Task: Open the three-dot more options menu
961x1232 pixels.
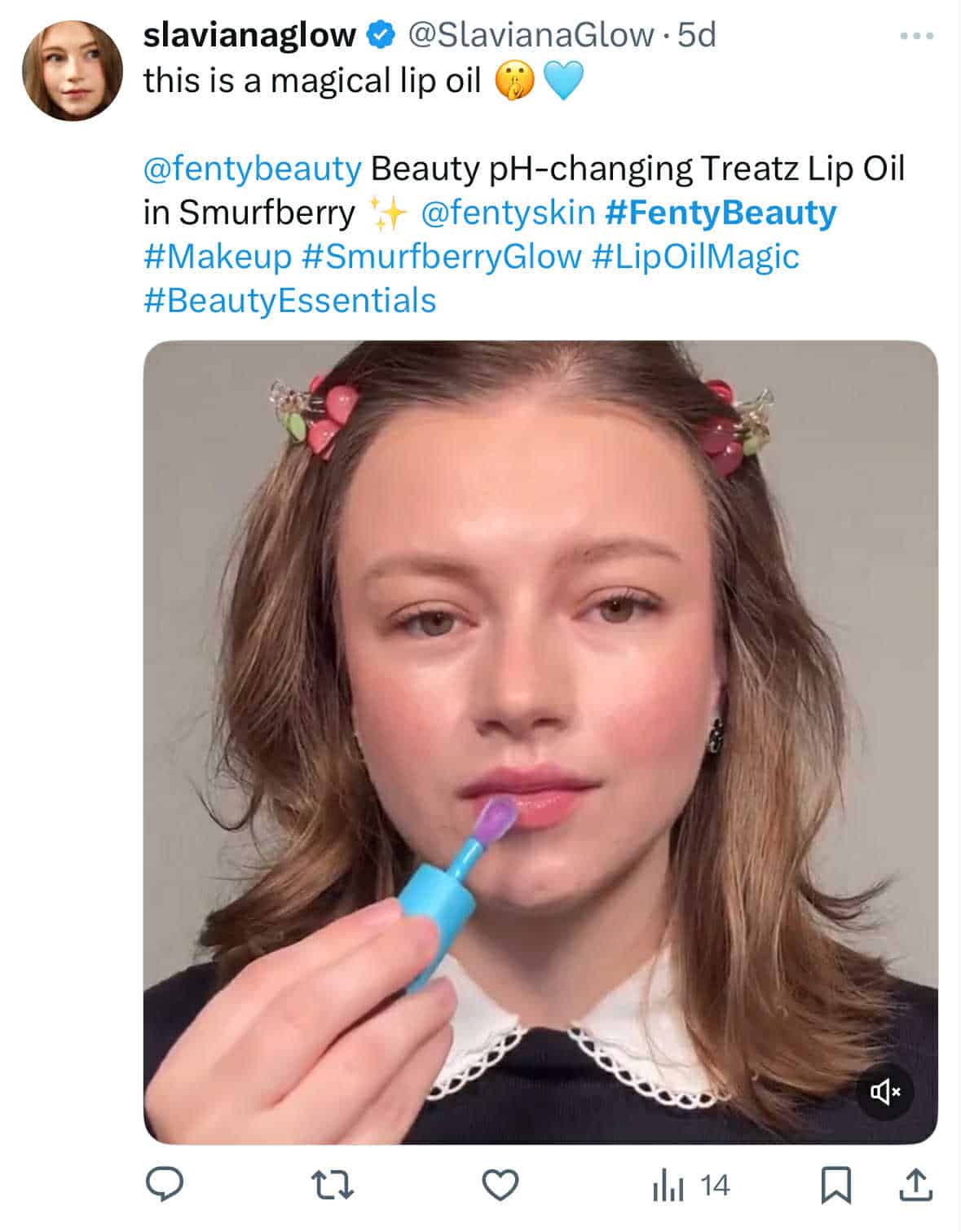Action: click(x=916, y=37)
